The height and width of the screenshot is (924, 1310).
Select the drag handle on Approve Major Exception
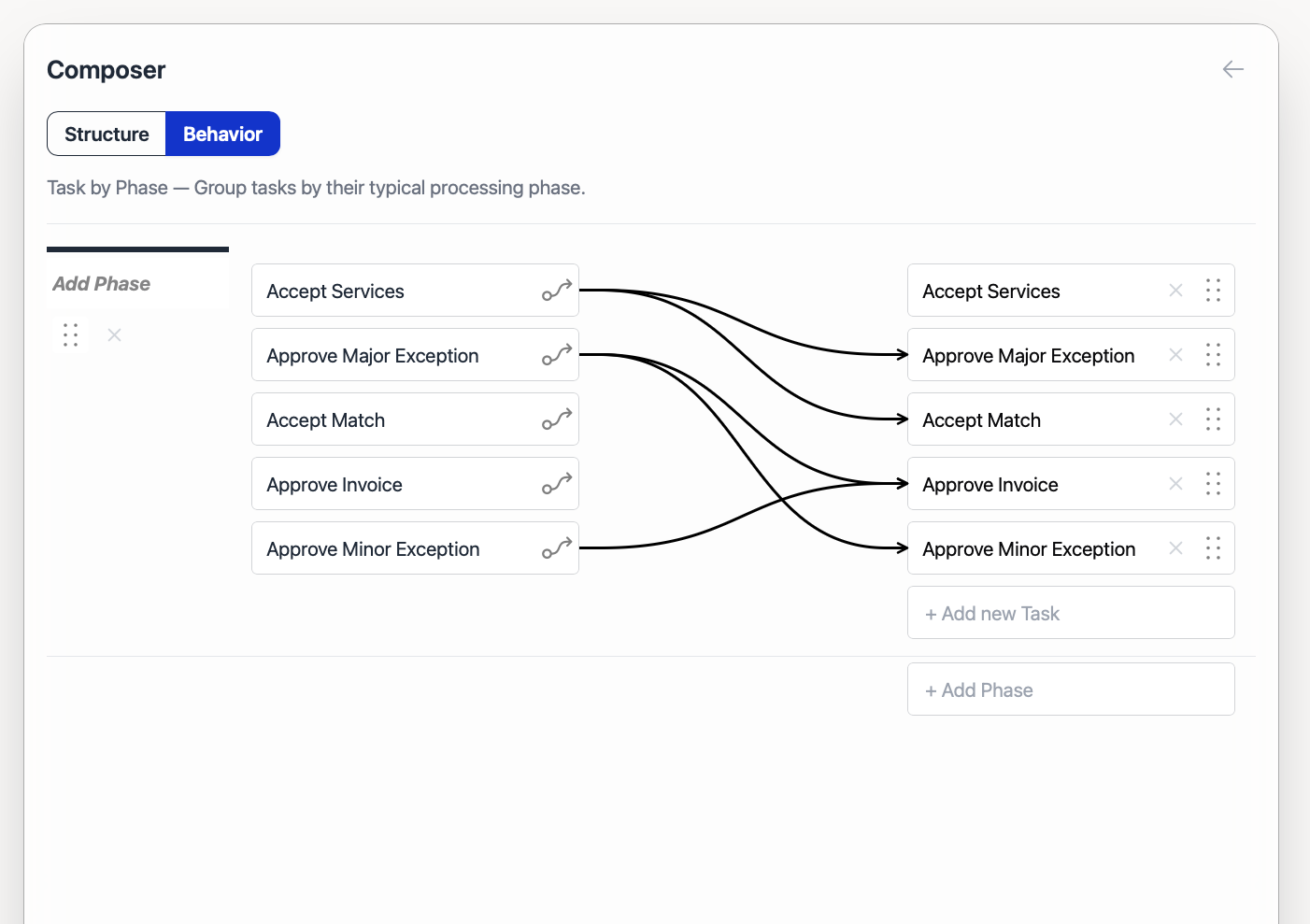coord(1213,354)
